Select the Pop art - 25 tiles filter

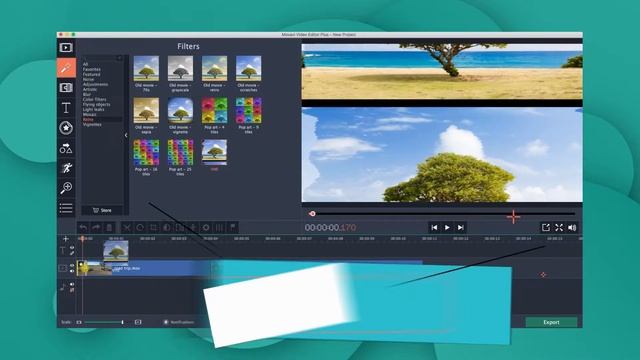coord(180,158)
